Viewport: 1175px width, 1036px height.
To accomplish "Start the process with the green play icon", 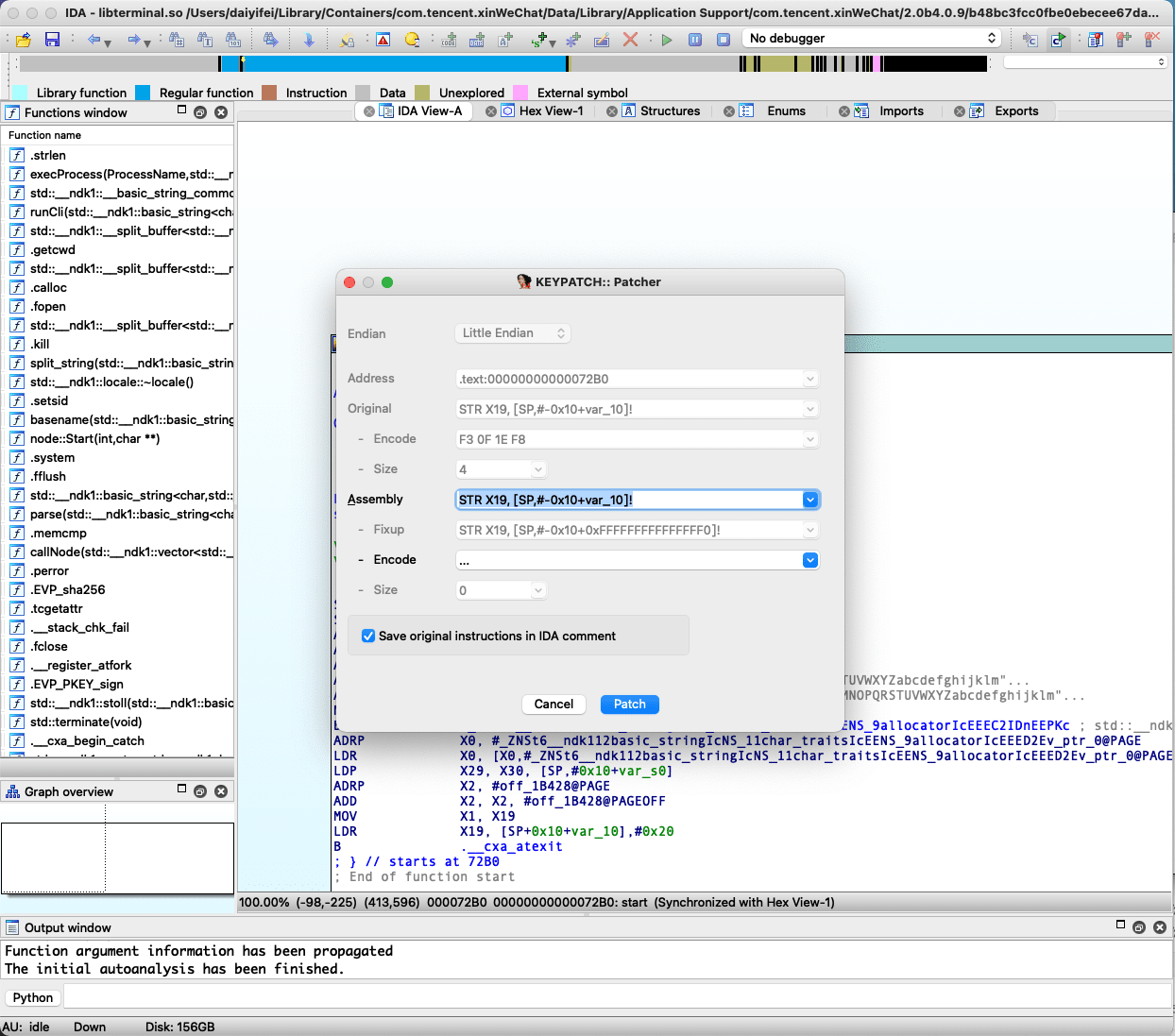I will coord(667,40).
